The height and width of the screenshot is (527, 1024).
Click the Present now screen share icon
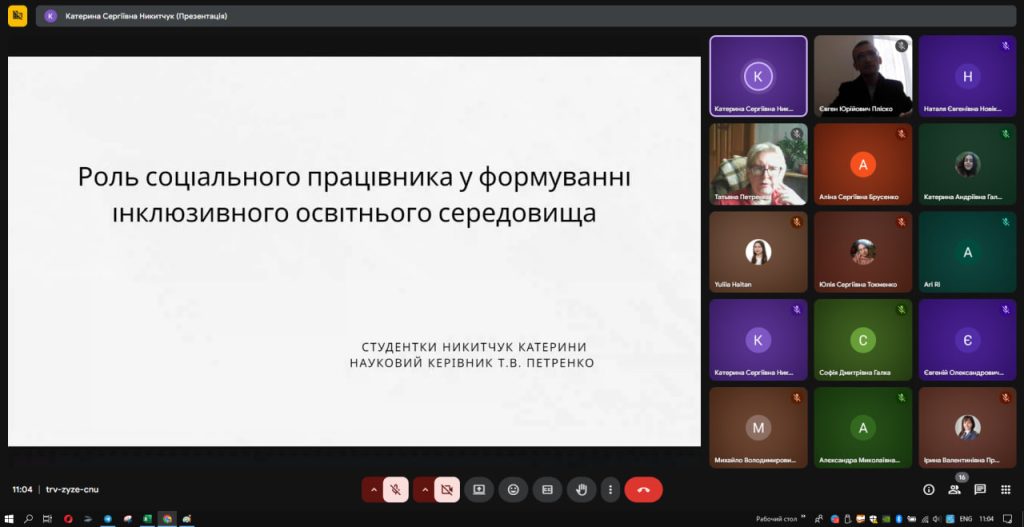(479, 490)
